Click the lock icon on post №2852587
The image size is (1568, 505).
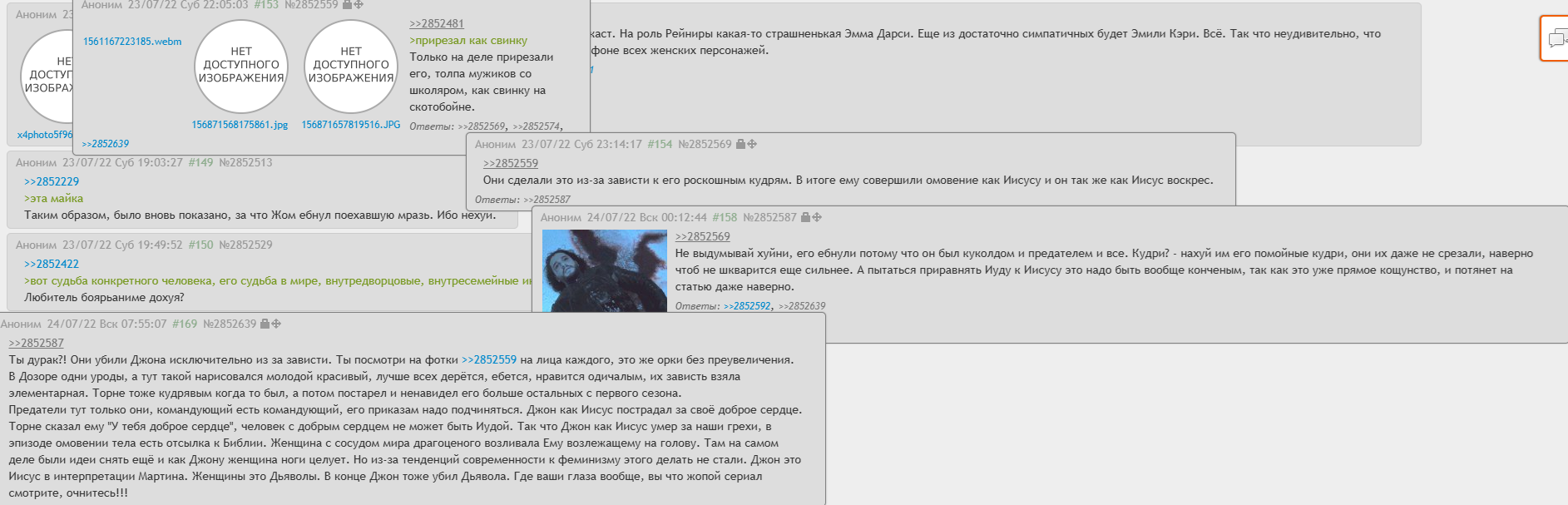point(805,217)
